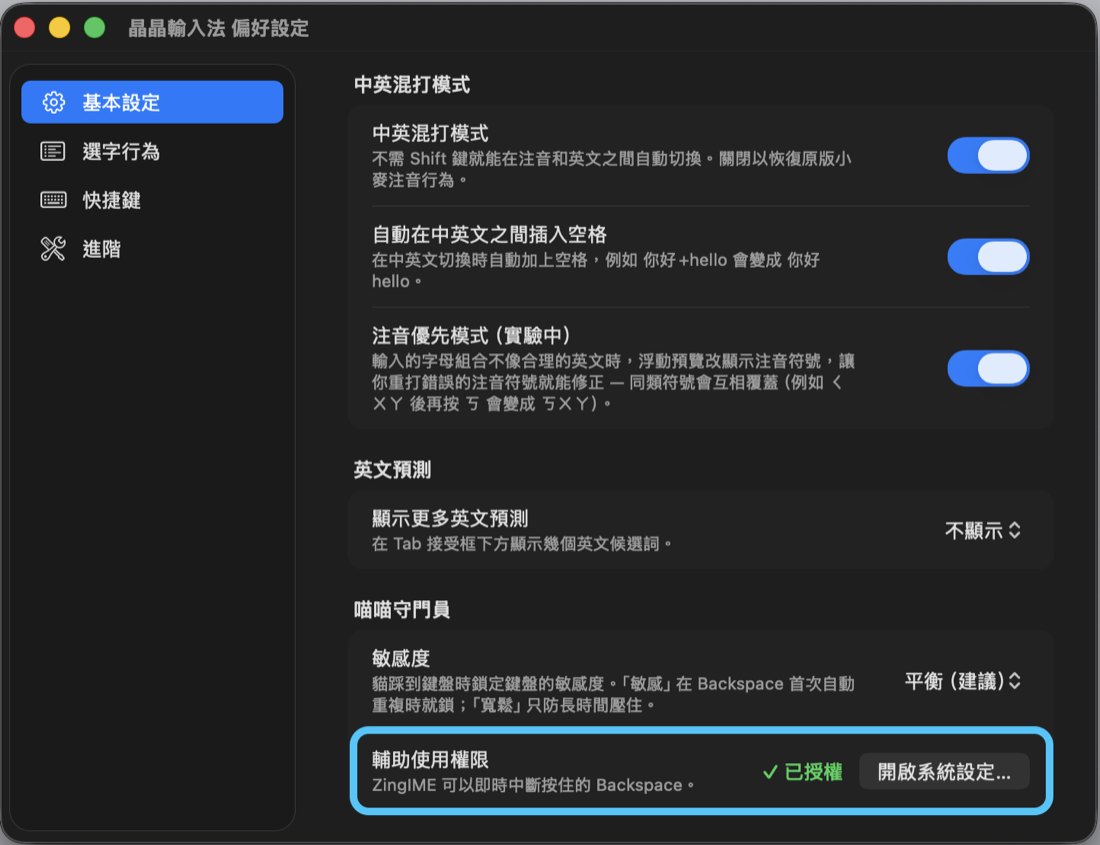Screen dimensions: 1100x845
Task: Click the 中英混打模式 section heading
Action: pyautogui.click(x=412, y=85)
